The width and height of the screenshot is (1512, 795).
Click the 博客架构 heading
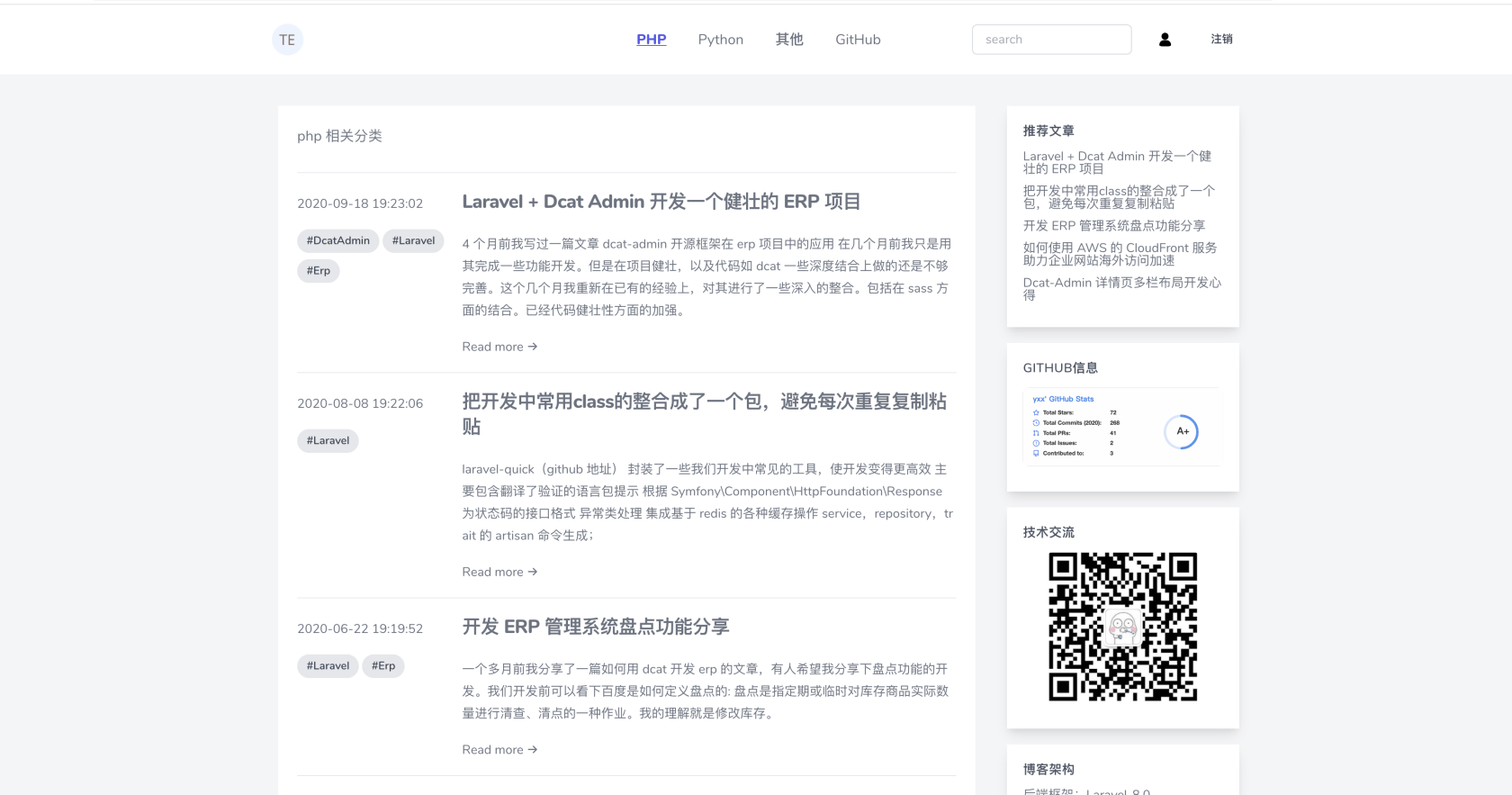(1048, 769)
